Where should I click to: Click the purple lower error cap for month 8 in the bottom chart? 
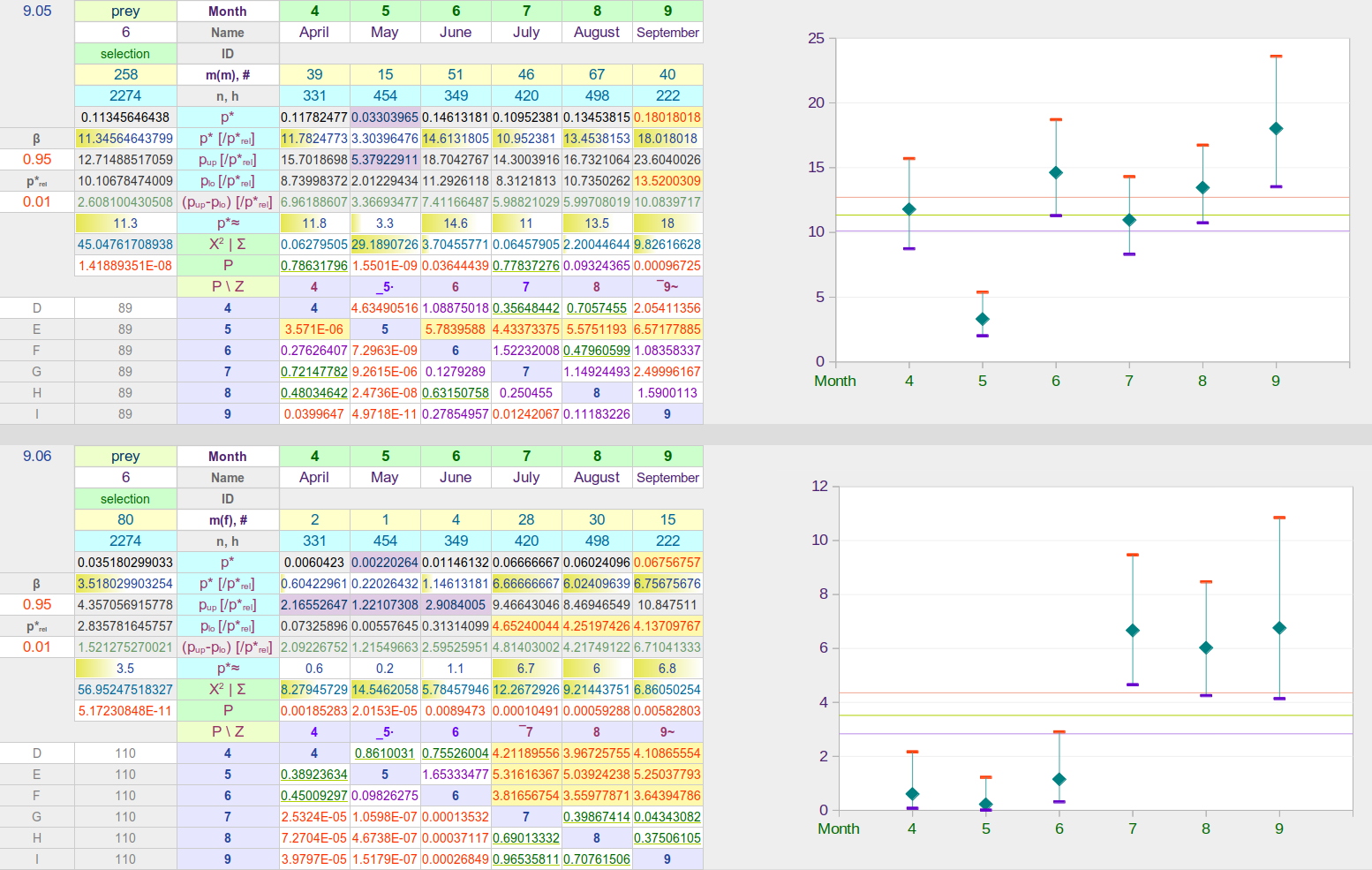click(1206, 695)
